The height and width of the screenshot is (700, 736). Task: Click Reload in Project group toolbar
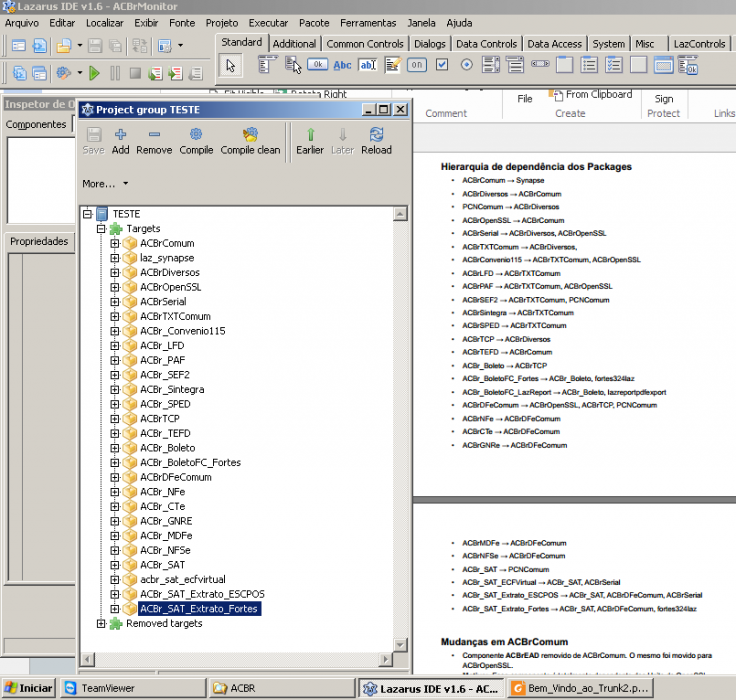pyautogui.click(x=376, y=141)
